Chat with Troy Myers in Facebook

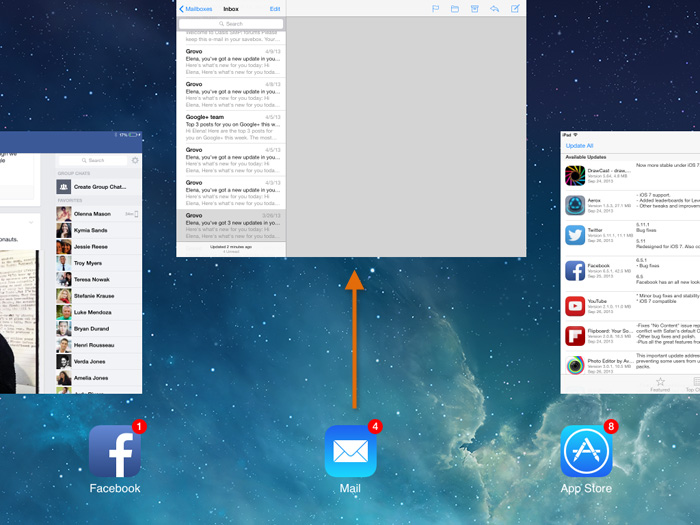pos(99,263)
